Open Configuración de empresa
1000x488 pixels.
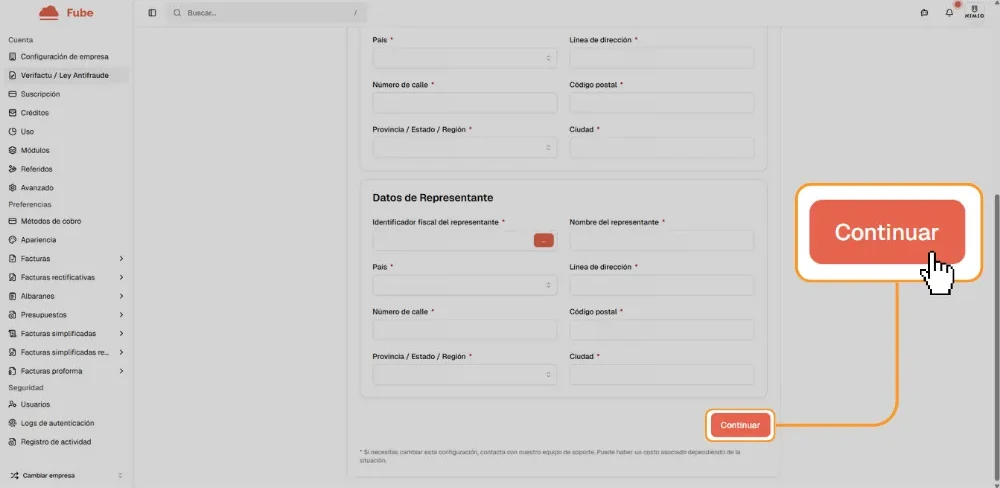[64, 57]
